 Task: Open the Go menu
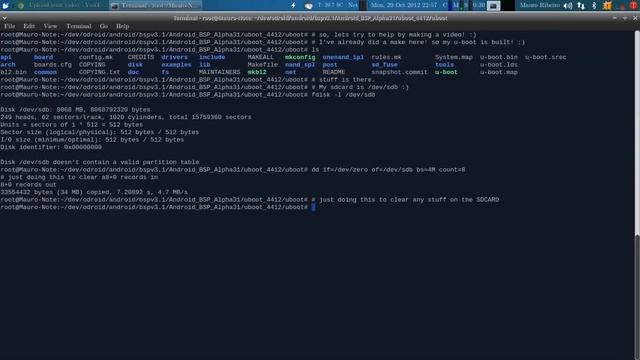[104, 26]
